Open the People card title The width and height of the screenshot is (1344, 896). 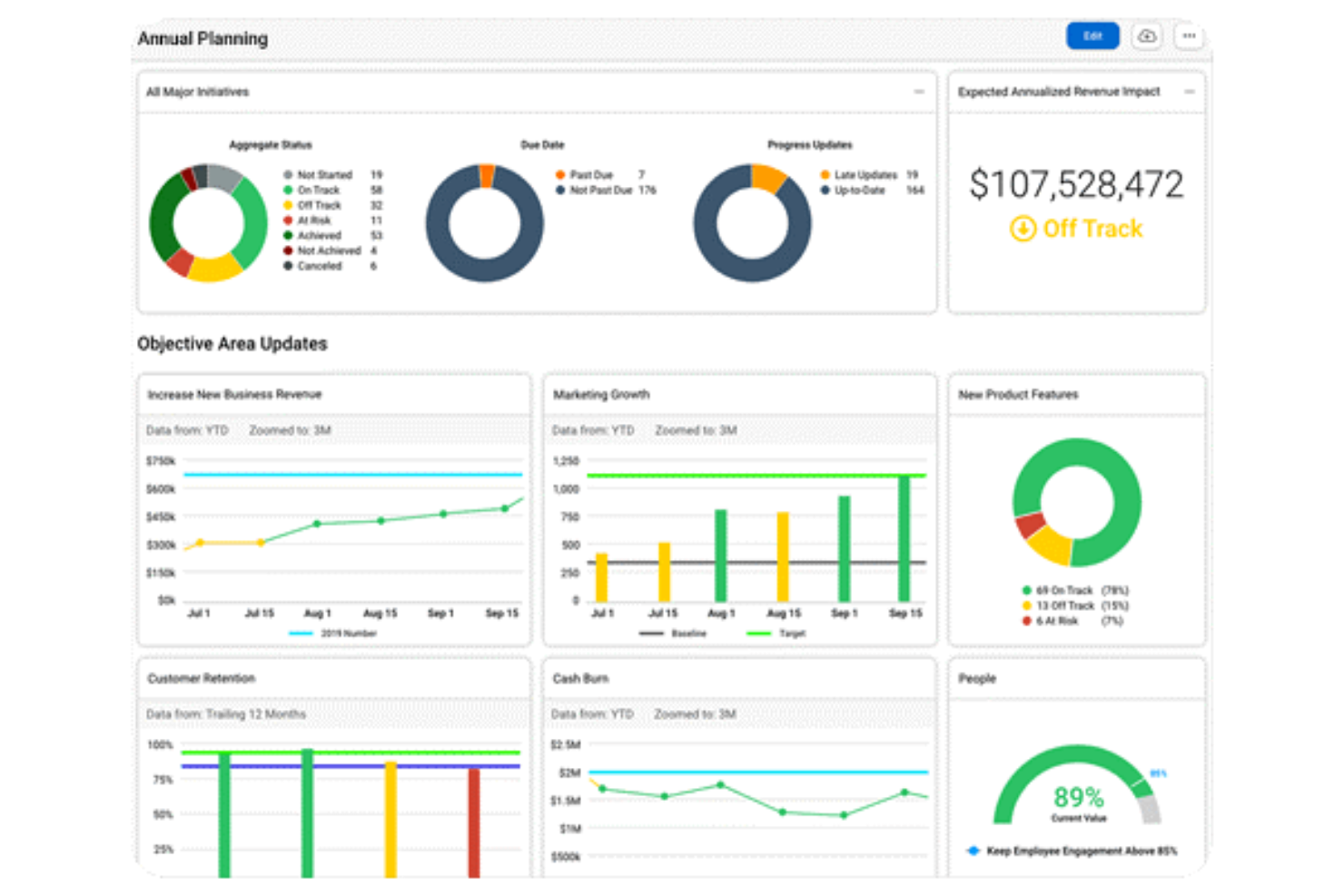pyautogui.click(x=977, y=678)
